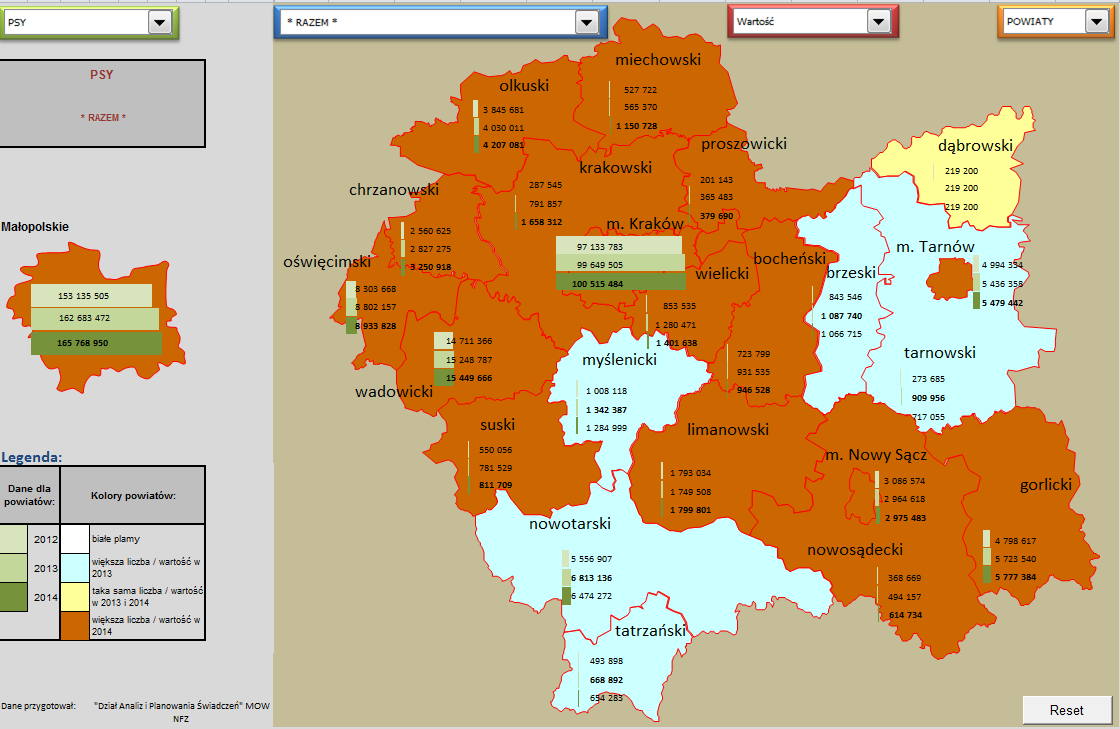1120x729 pixels.
Task: Click the 'Kolory powiatów:' legend header
Action: (x=133, y=496)
